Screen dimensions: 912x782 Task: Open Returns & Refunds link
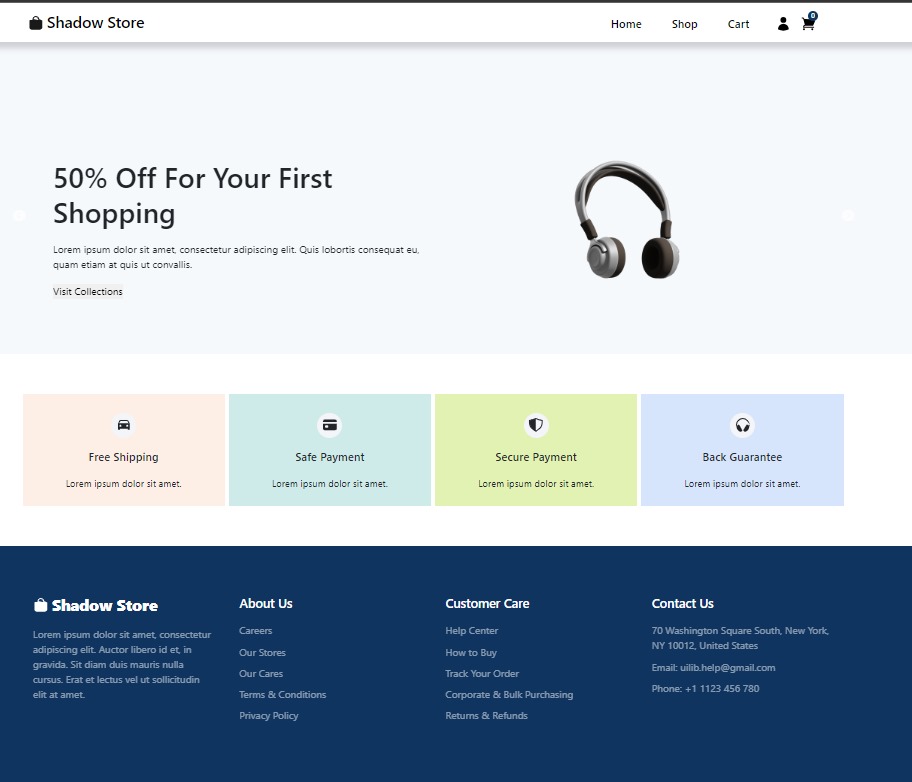tap(486, 716)
